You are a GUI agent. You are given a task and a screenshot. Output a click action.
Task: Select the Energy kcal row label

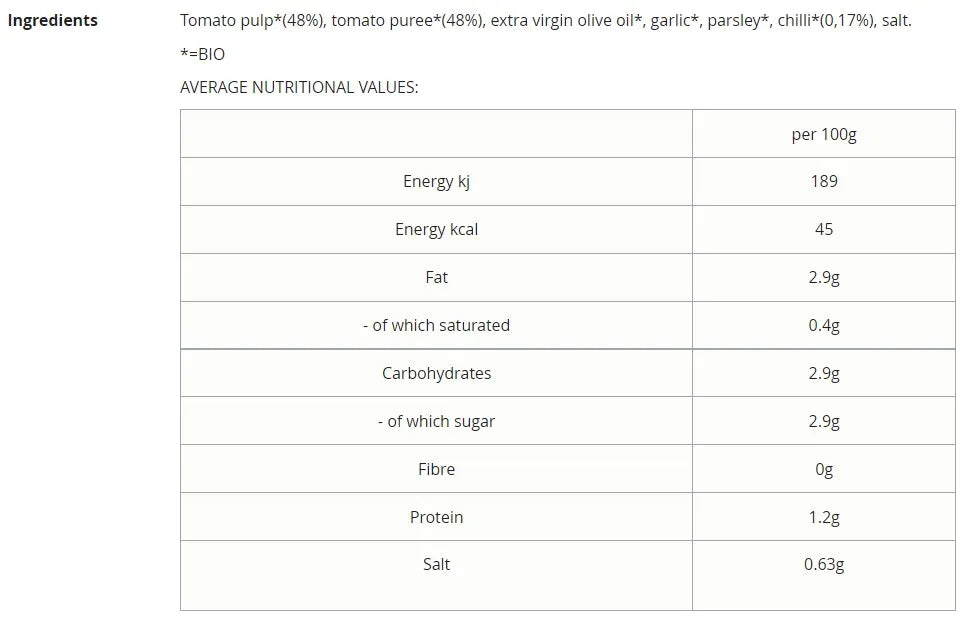click(436, 229)
